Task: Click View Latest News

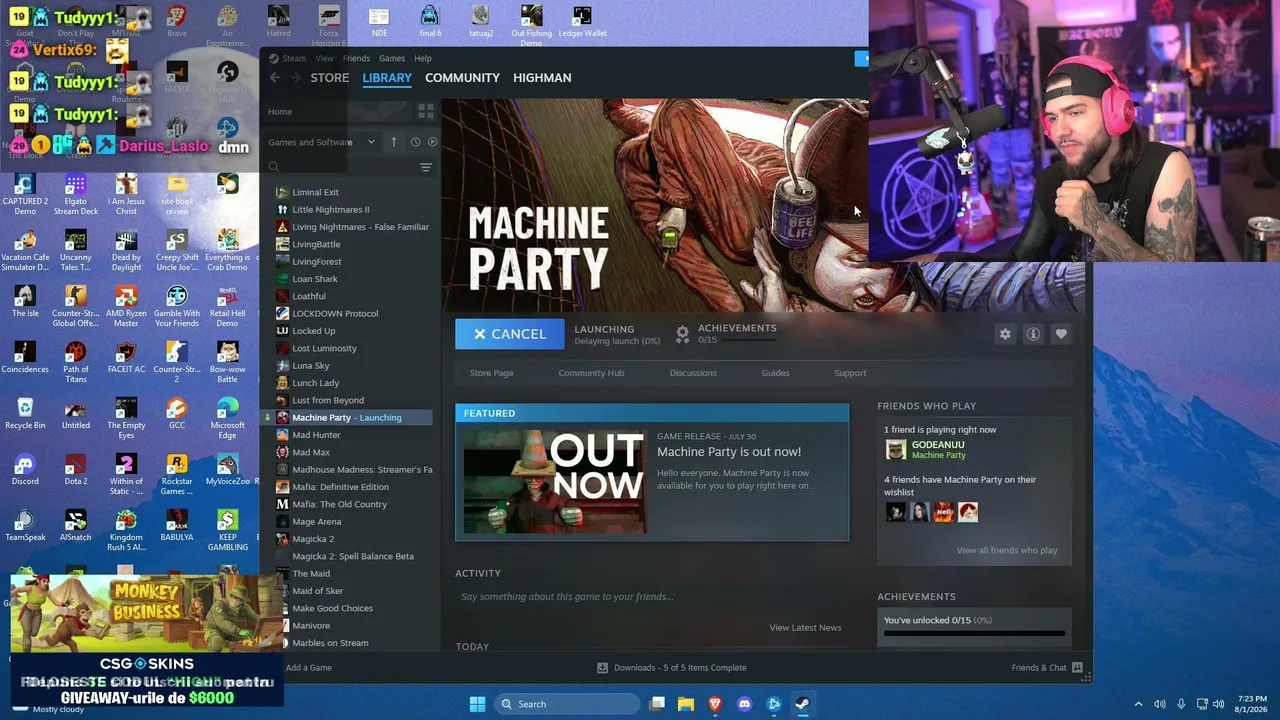Action: click(x=805, y=628)
